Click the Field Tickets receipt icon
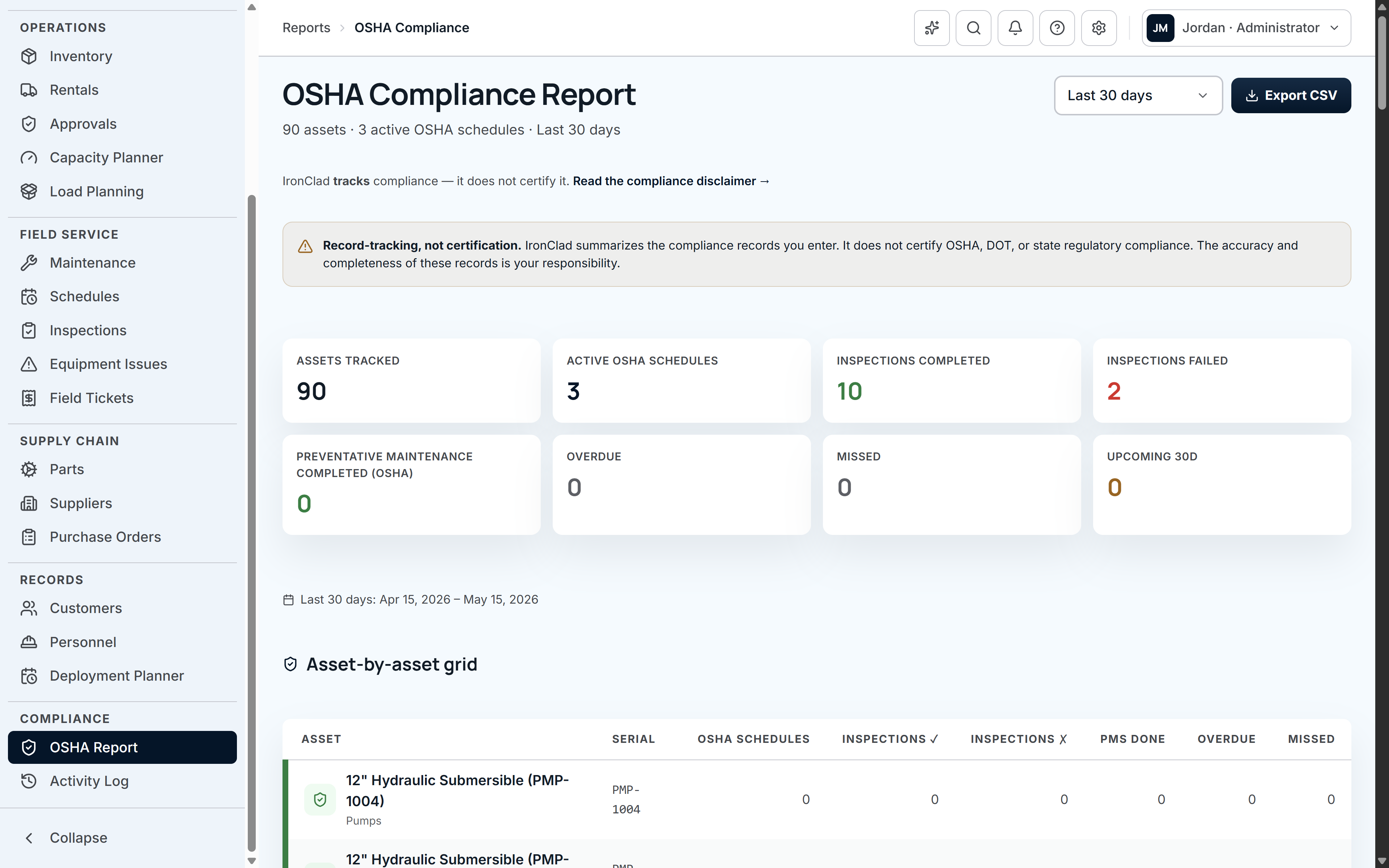Viewport: 1389px width, 868px height. [x=29, y=398]
